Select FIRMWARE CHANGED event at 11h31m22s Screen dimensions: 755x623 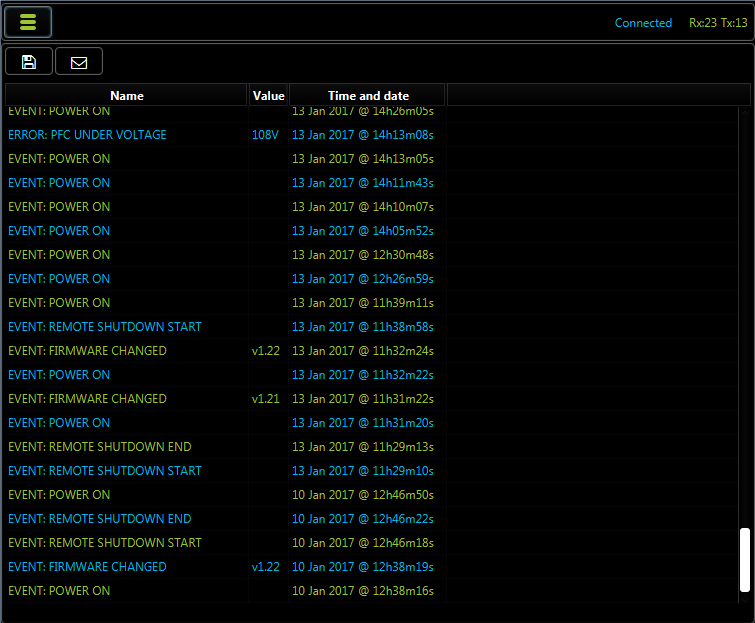(x=371, y=399)
